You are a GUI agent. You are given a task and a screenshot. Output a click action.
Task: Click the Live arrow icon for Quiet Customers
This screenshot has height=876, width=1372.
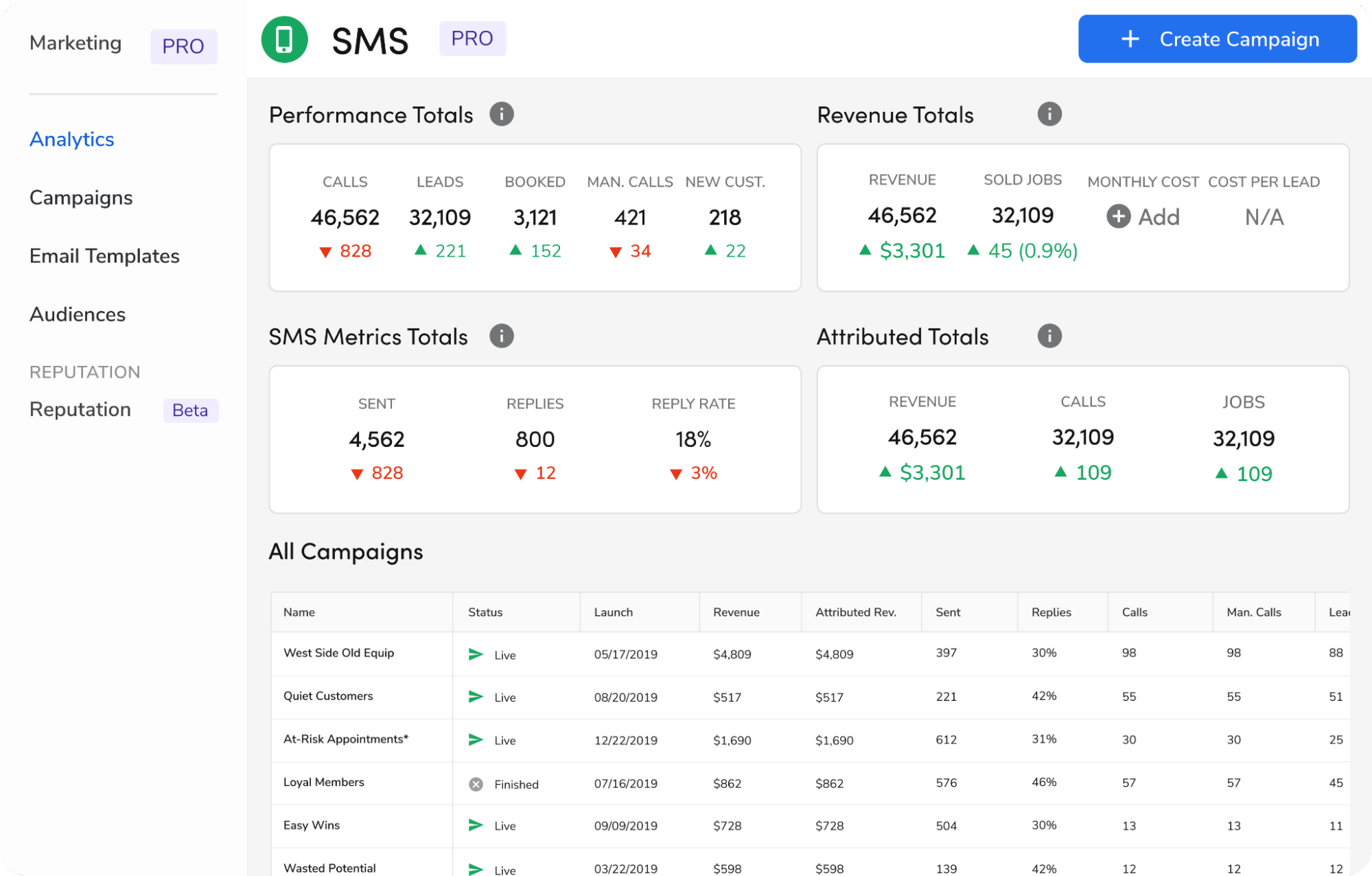pyautogui.click(x=475, y=697)
